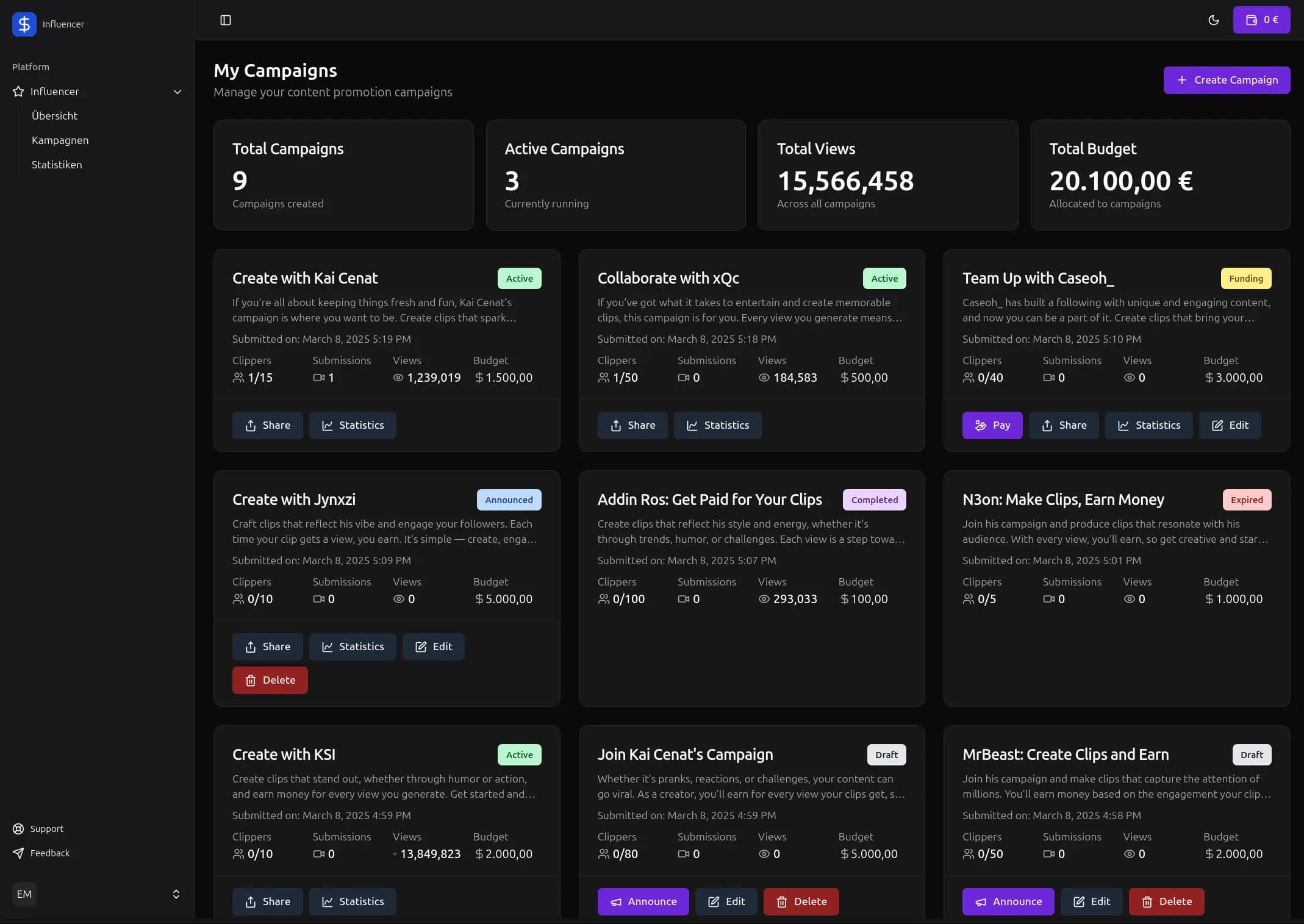Click the Active badge on Kai Cenat card

(520, 278)
